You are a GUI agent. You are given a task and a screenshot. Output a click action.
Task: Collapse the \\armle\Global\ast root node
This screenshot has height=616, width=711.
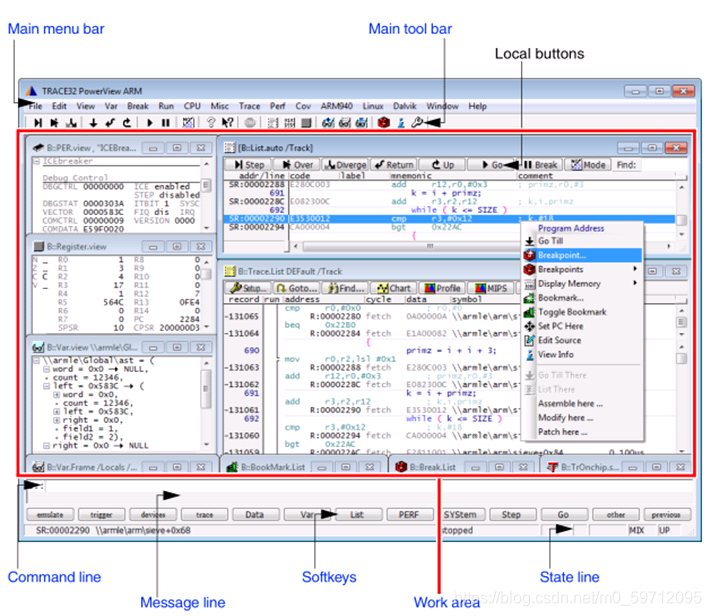(x=37, y=361)
